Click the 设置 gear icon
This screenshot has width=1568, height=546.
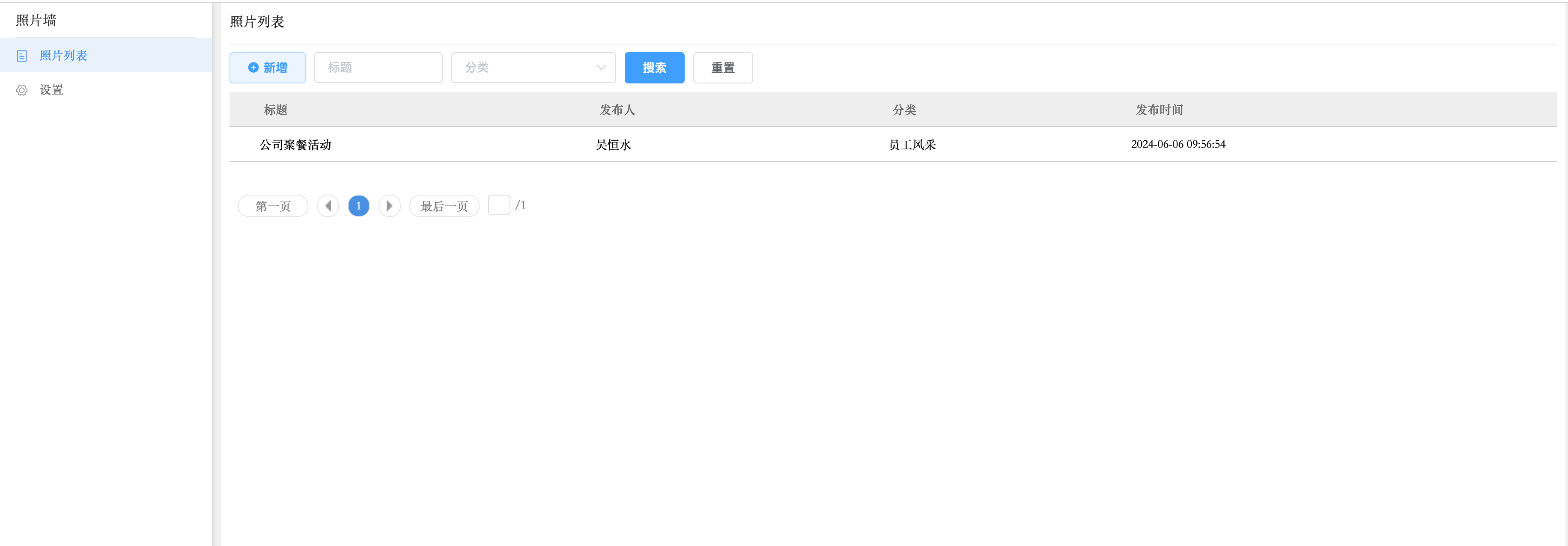click(22, 90)
